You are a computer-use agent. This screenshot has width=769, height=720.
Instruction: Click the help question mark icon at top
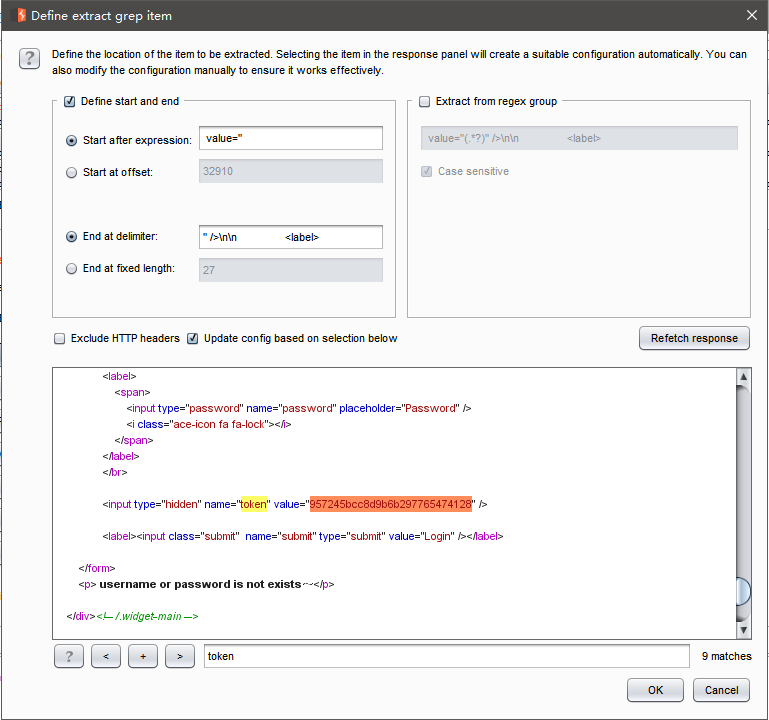29,59
